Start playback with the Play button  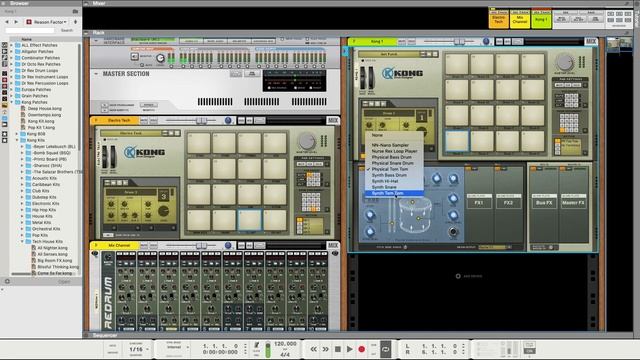[x=350, y=349]
